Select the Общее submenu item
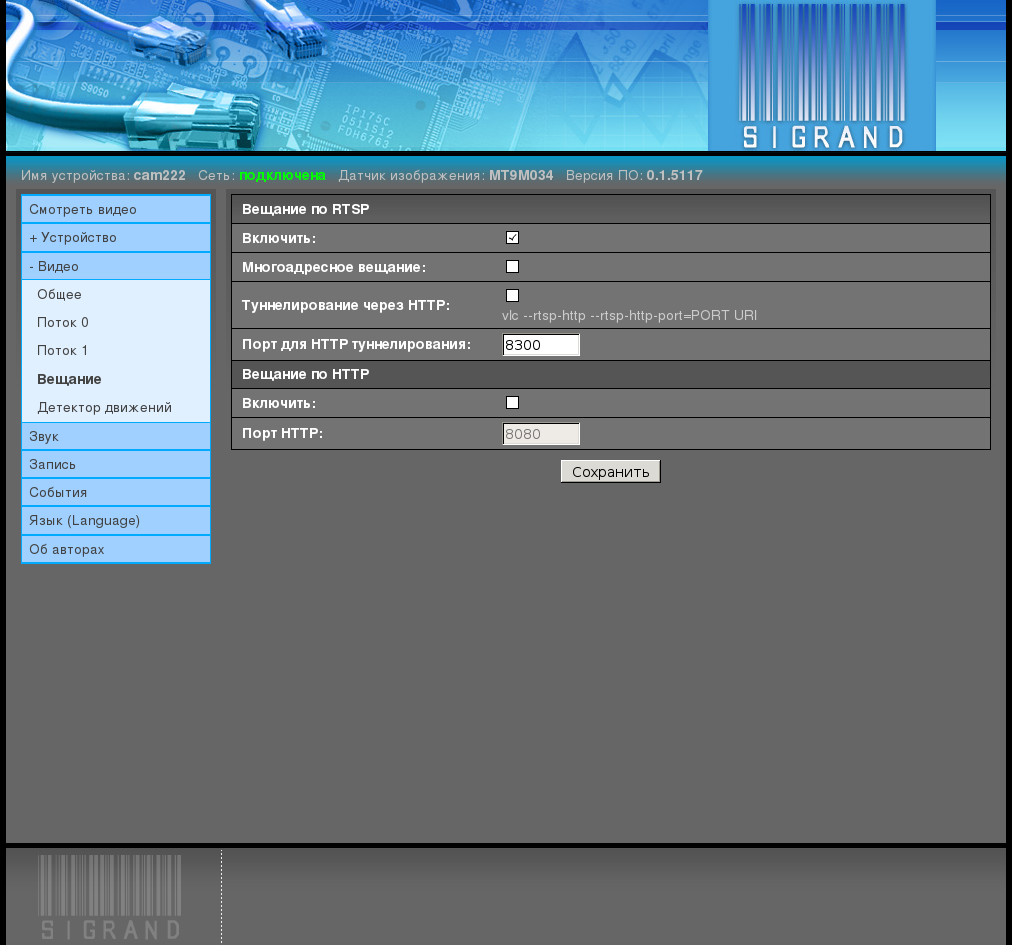The height and width of the screenshot is (945, 1012). 59,294
